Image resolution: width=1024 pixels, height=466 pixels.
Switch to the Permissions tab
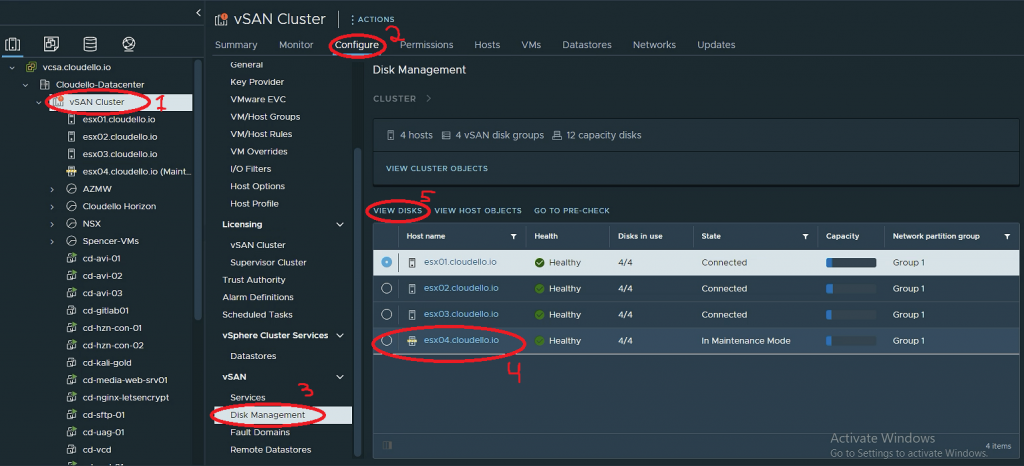tap(426, 45)
